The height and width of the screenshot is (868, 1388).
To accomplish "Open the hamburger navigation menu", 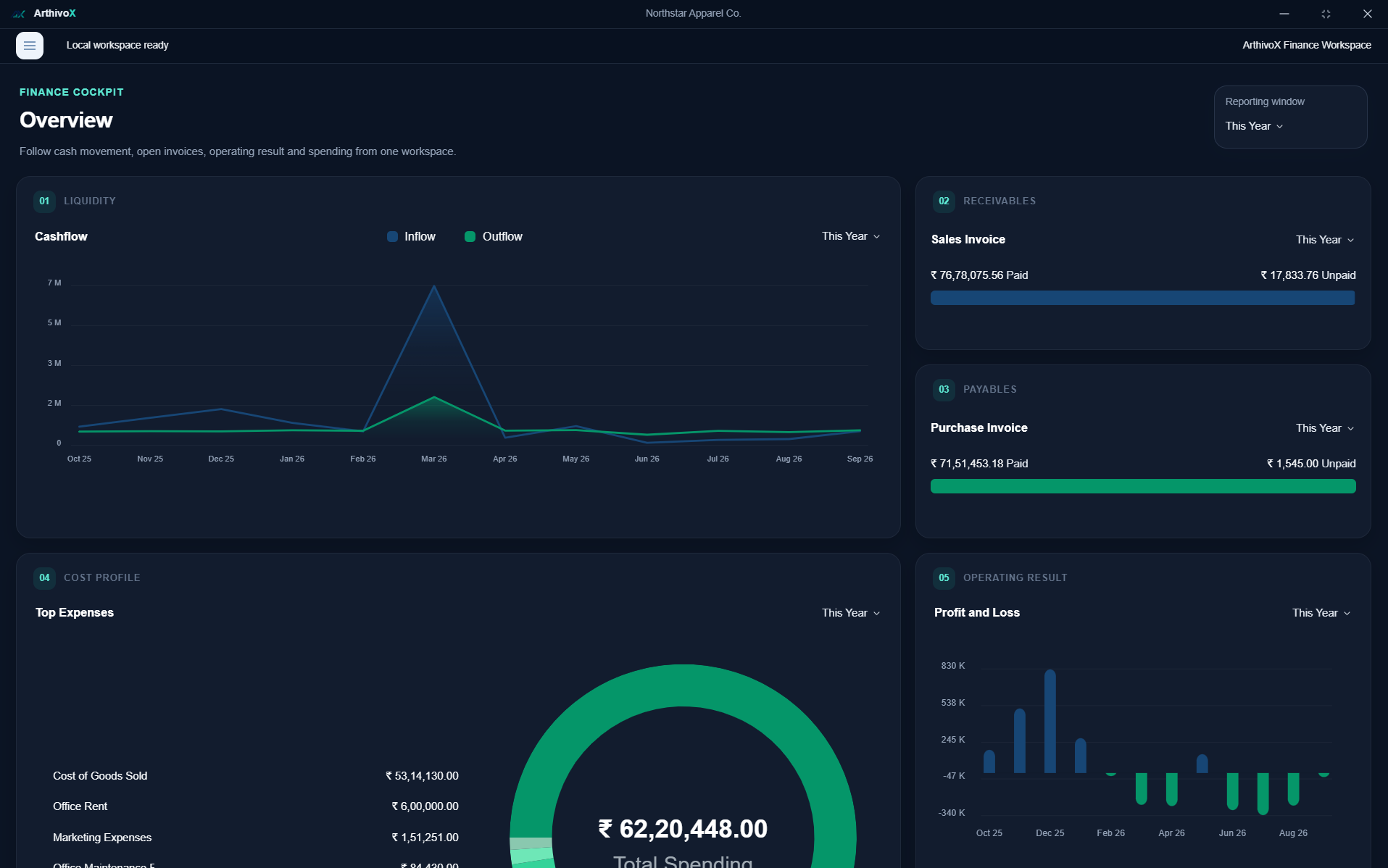I will click(x=30, y=45).
